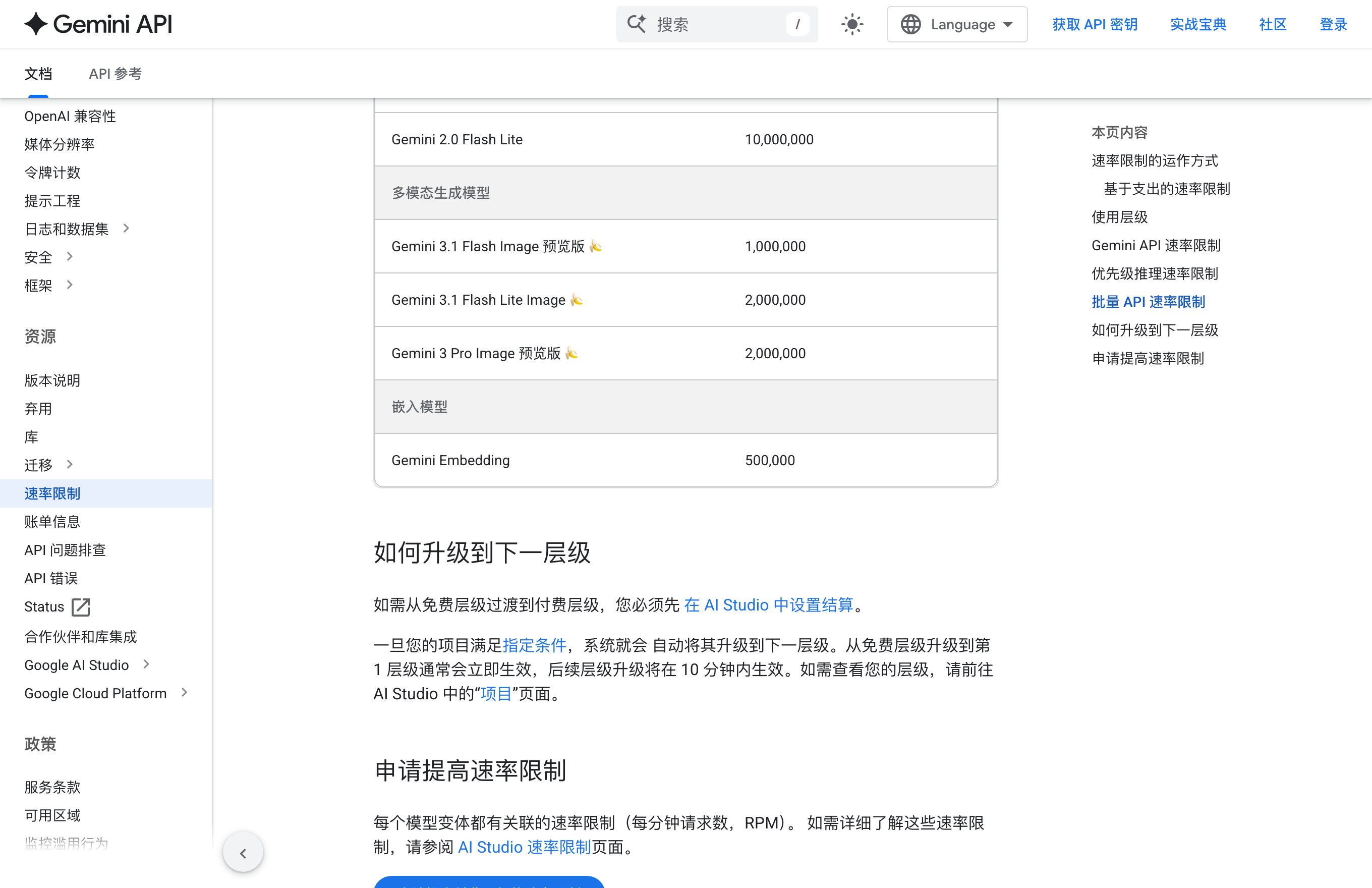Open 版本说明 in sidebar
1372x888 pixels.
[x=52, y=380]
